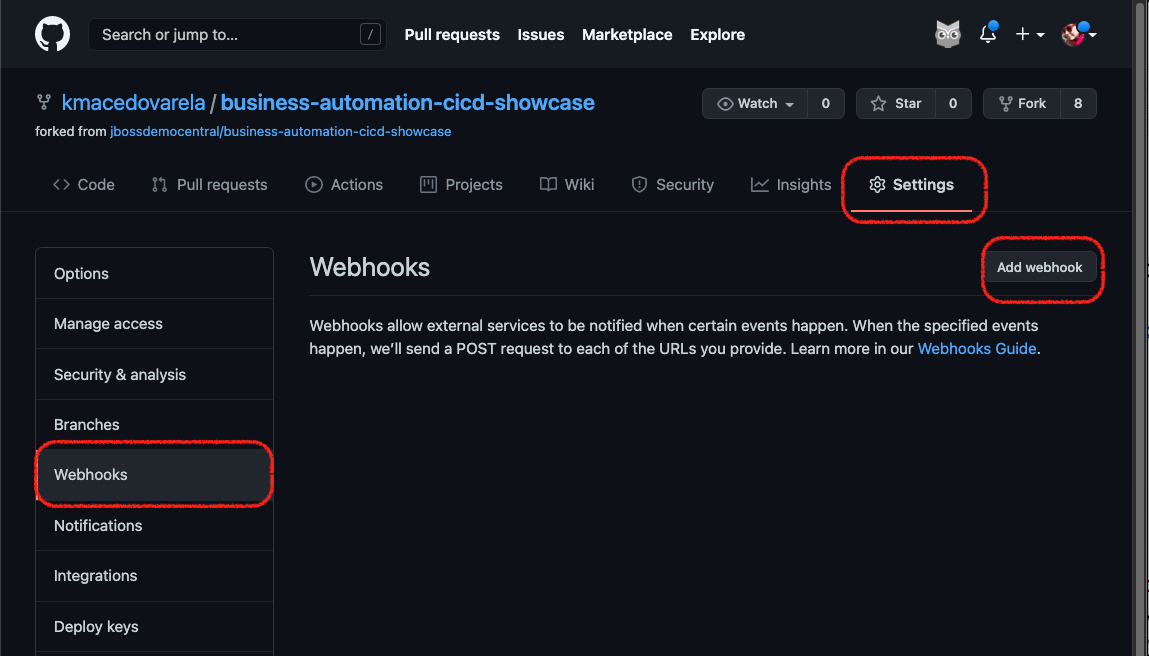Focus the Search or jump to field
Viewport: 1149px width, 656px height.
pyautogui.click(x=237, y=34)
